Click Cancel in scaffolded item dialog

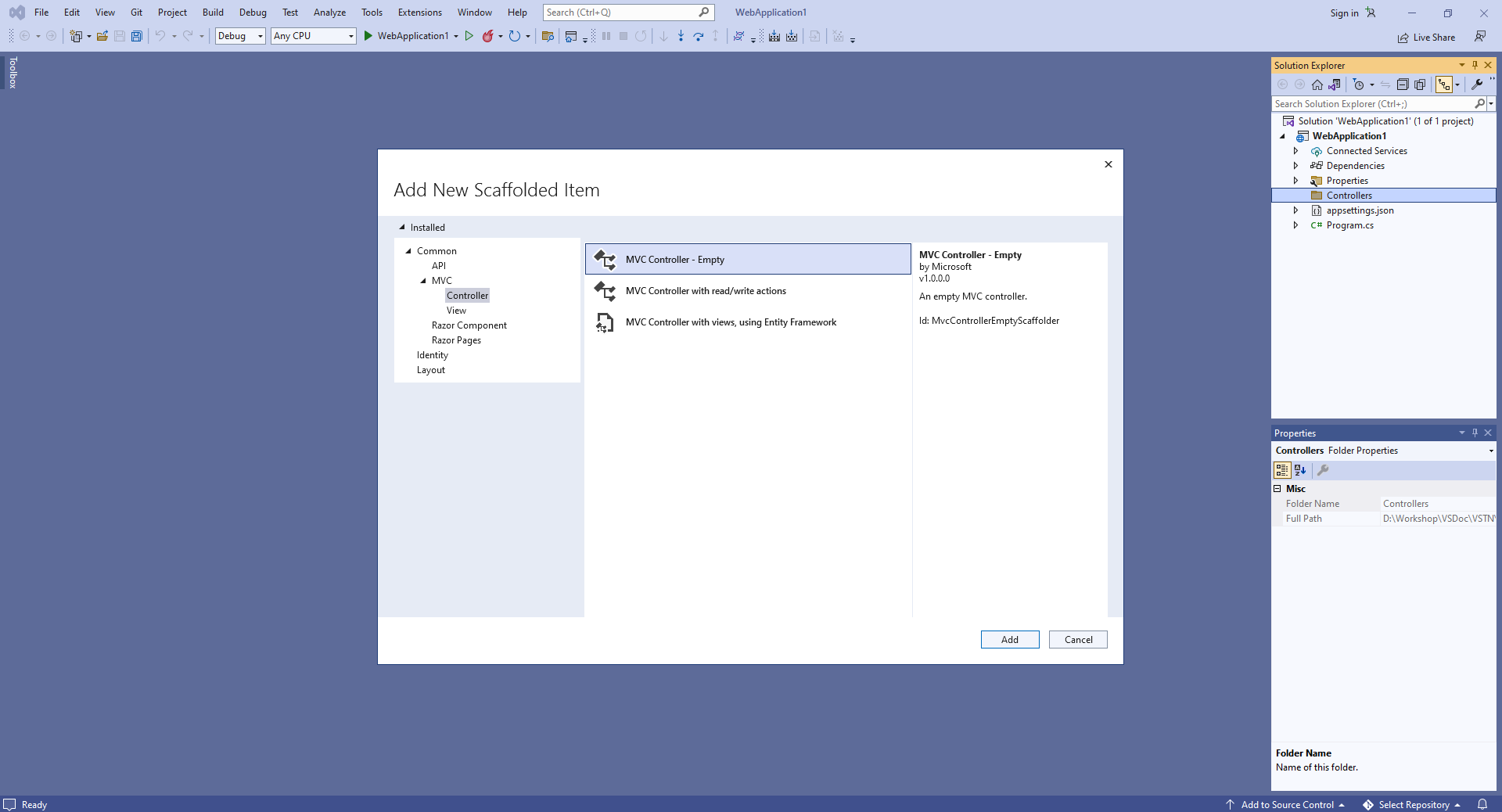pos(1078,640)
